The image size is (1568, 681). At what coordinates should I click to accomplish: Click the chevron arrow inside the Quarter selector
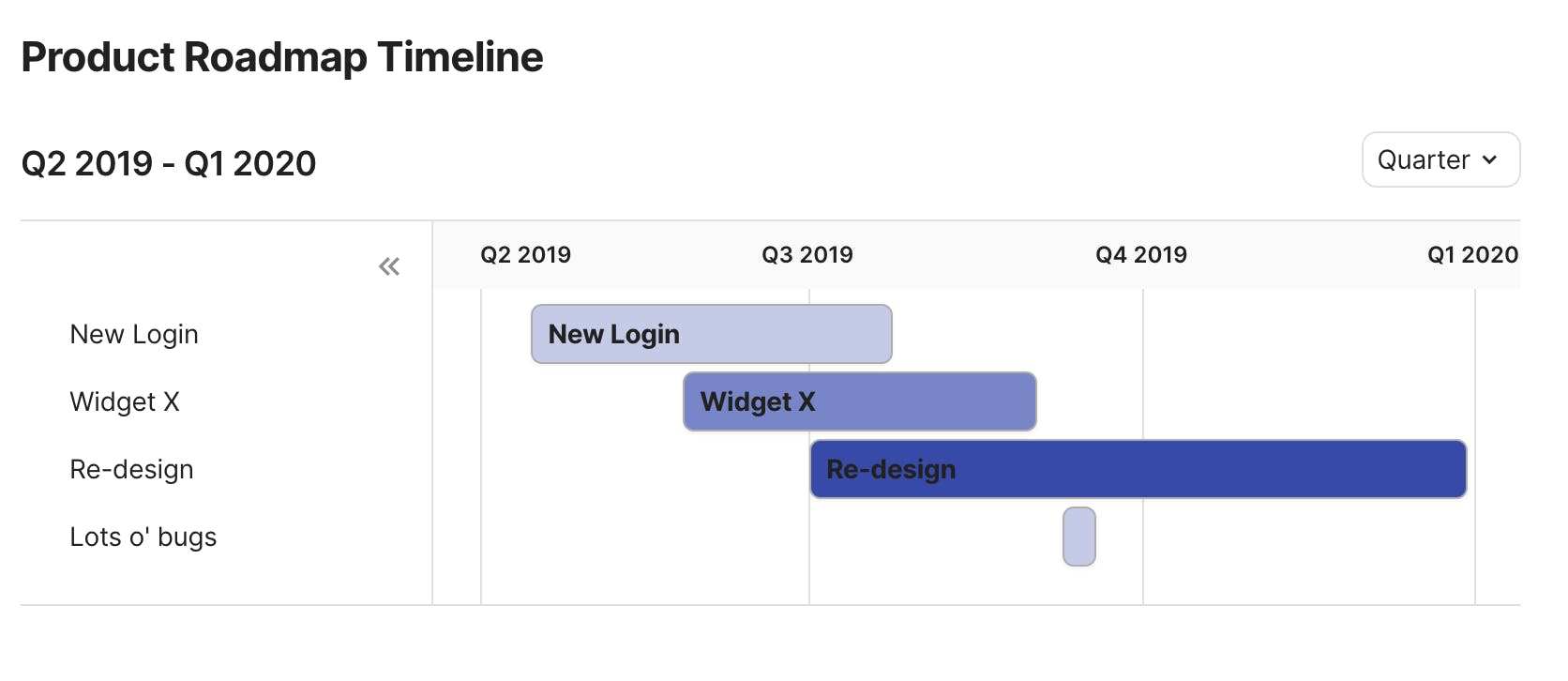tap(1489, 160)
